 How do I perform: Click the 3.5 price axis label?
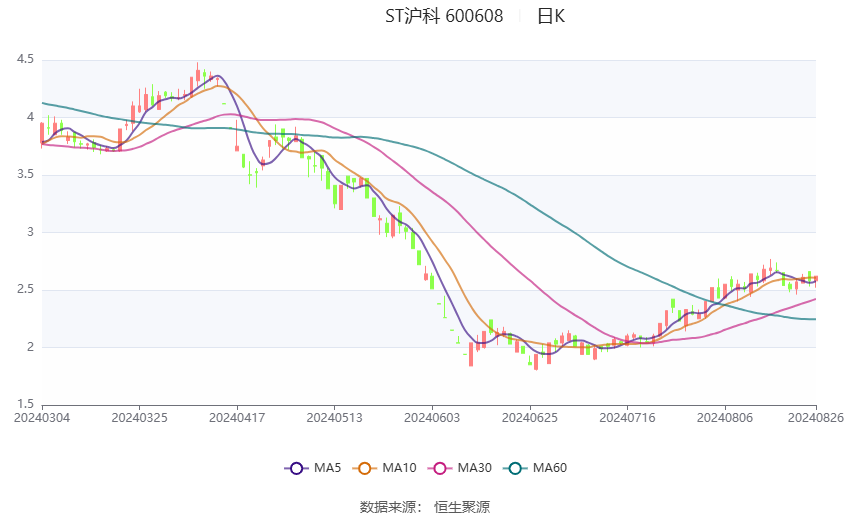(25, 175)
